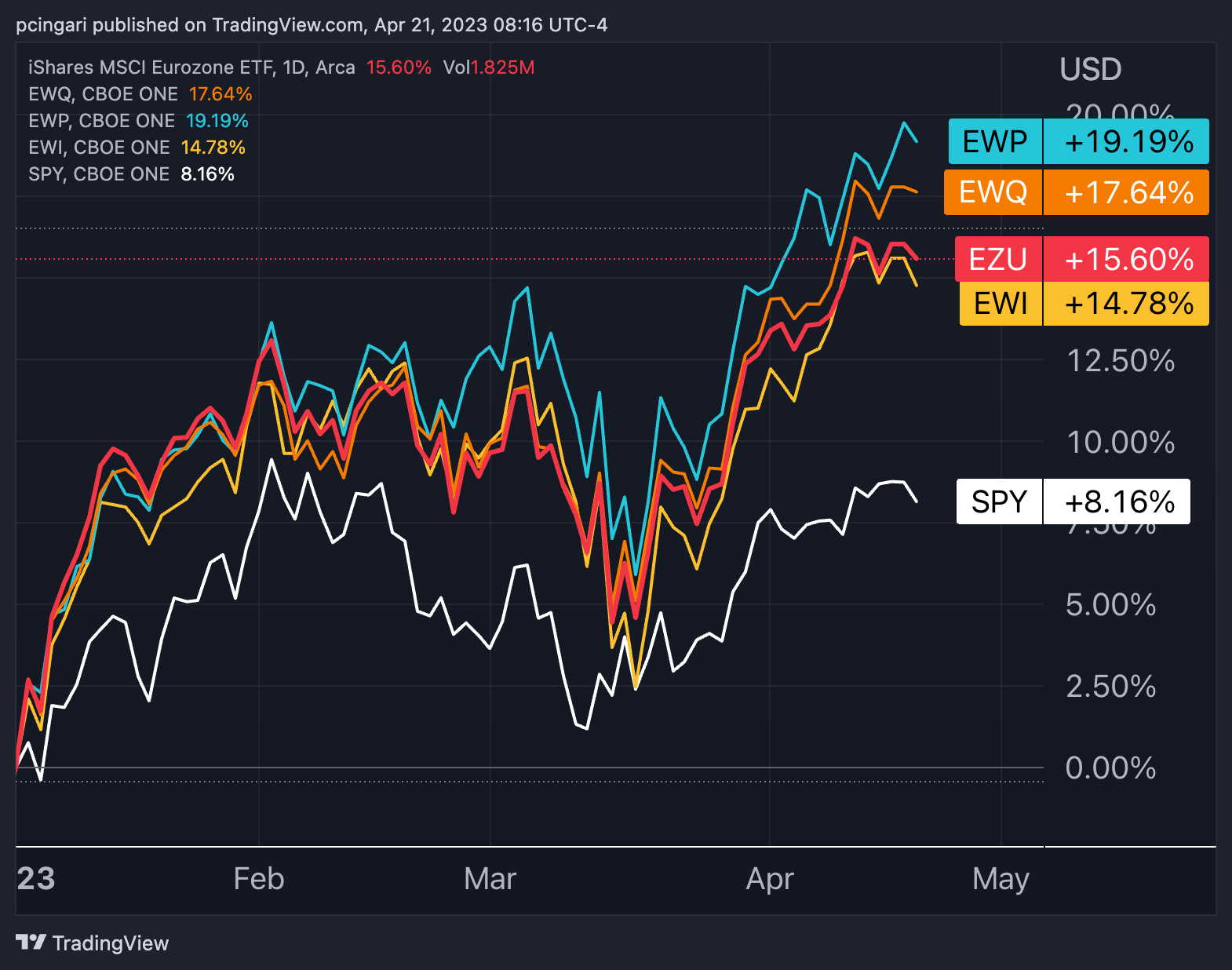Click the 23 year label on time axis

36,879
